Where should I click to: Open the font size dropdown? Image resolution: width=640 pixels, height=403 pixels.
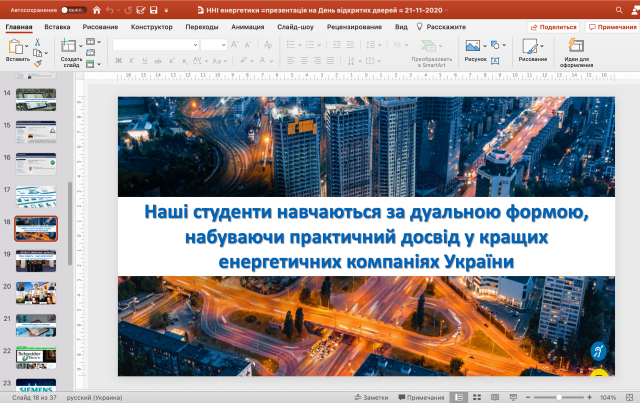pos(223,45)
